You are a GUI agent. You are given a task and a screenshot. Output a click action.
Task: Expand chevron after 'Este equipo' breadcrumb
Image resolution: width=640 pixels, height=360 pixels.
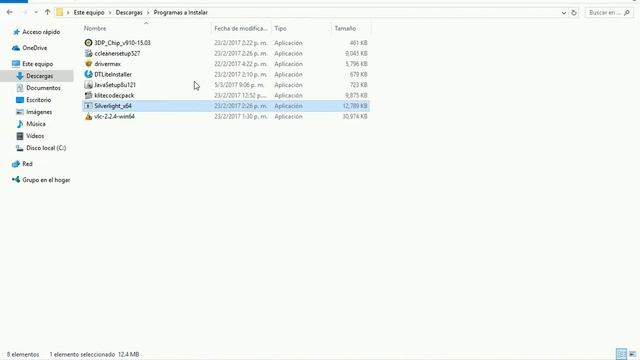pyautogui.click(x=110, y=13)
